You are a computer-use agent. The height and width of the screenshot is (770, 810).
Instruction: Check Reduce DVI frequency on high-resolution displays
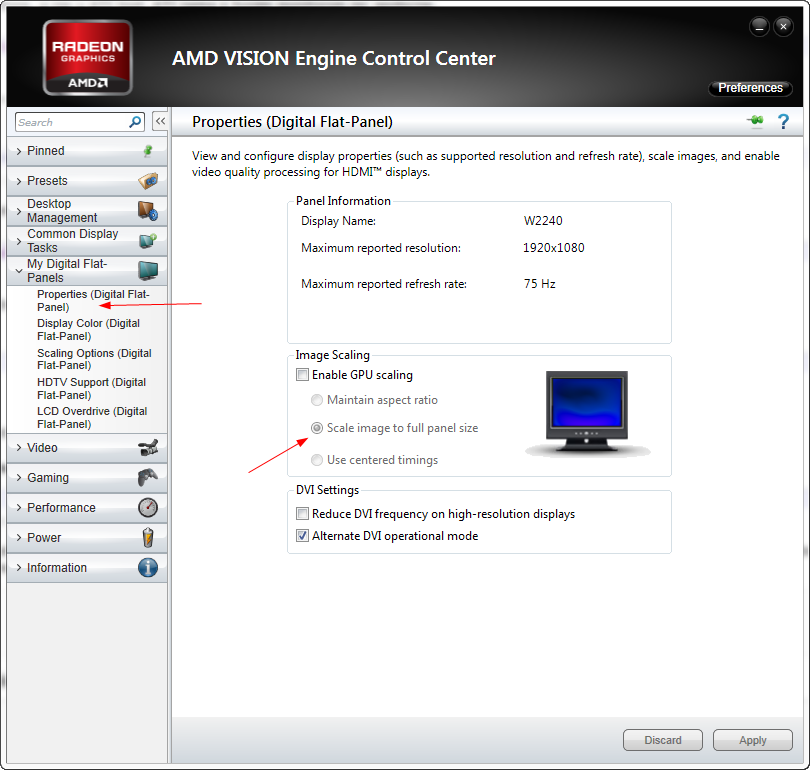click(x=302, y=513)
